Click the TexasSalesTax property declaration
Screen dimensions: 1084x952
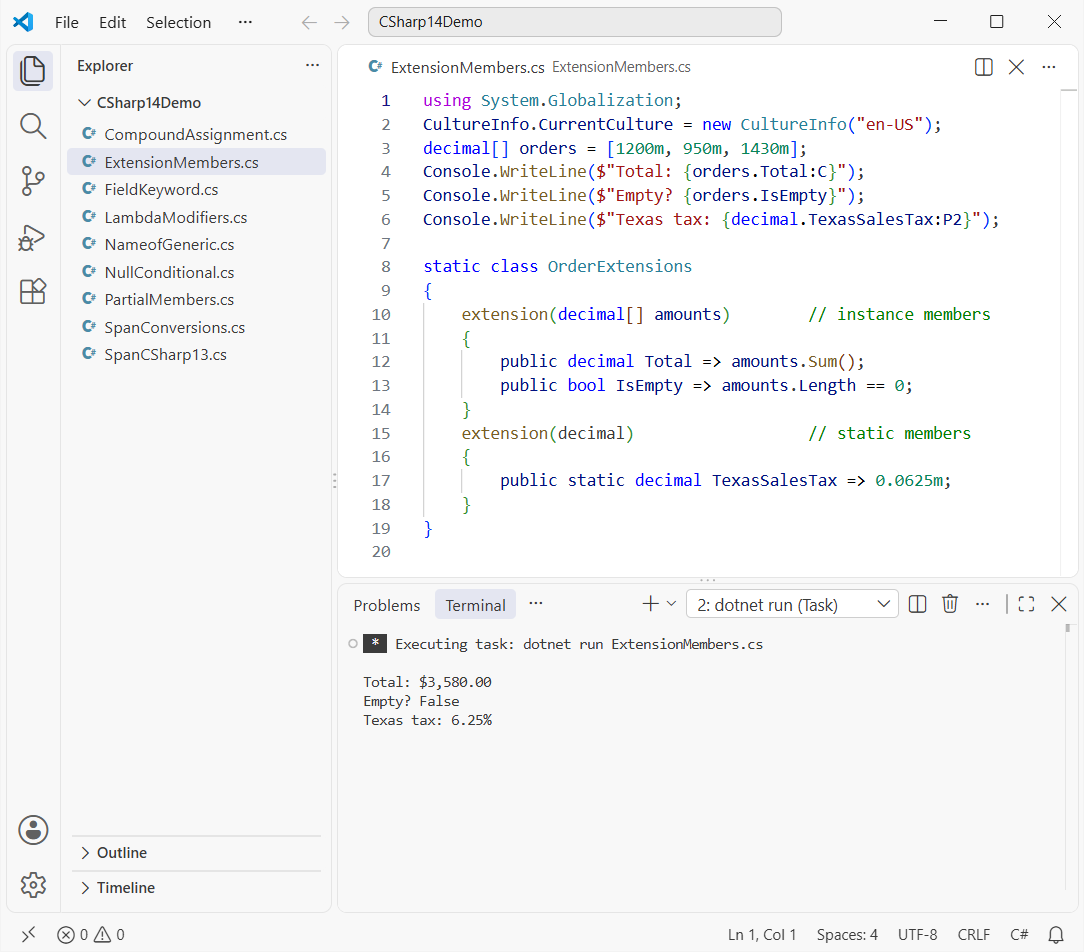(x=774, y=480)
